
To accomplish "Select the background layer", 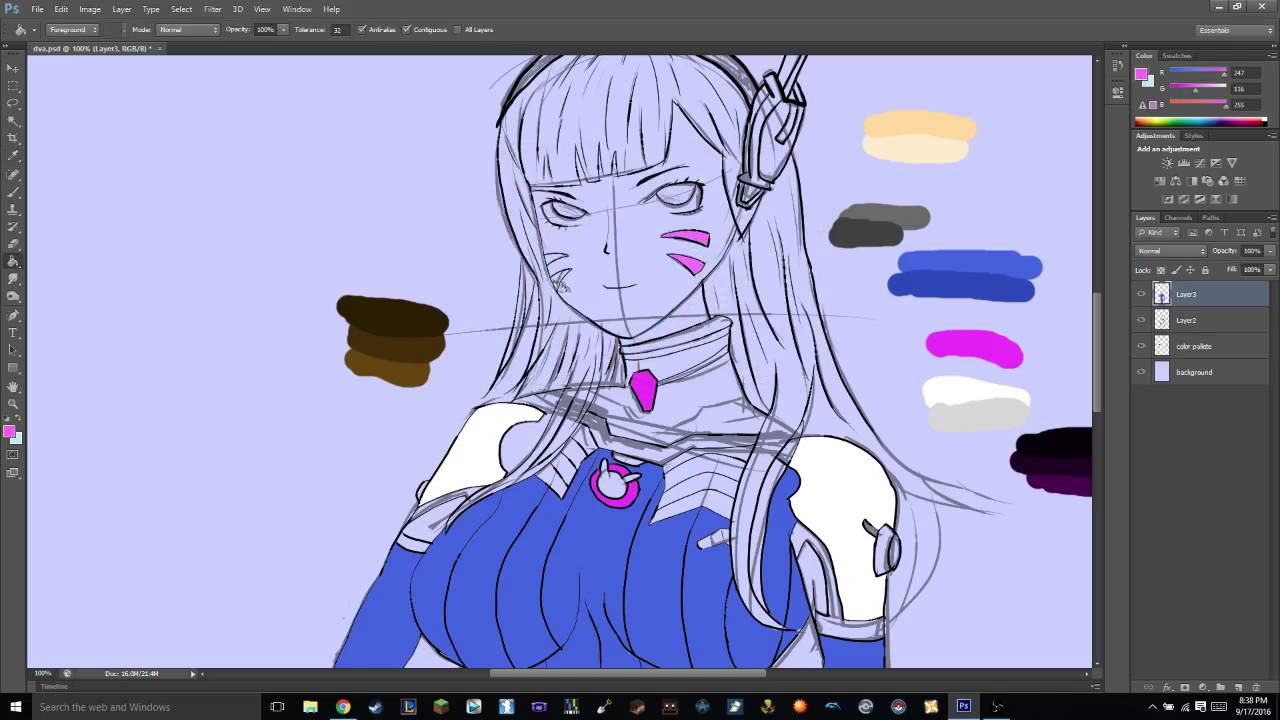I will (1202, 372).
